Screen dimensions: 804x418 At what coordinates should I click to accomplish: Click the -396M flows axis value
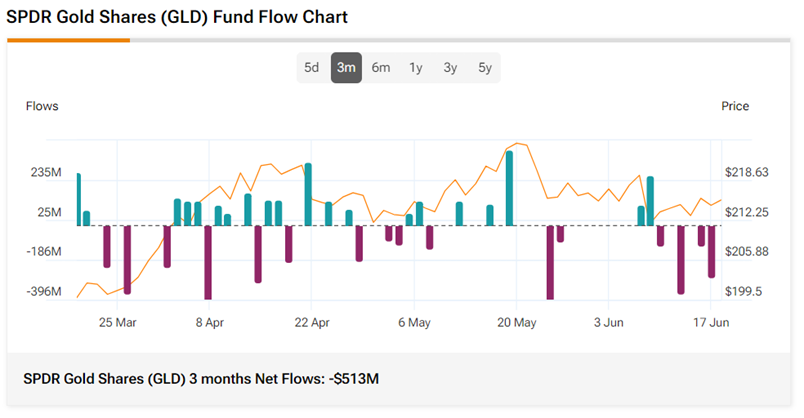click(x=44, y=292)
